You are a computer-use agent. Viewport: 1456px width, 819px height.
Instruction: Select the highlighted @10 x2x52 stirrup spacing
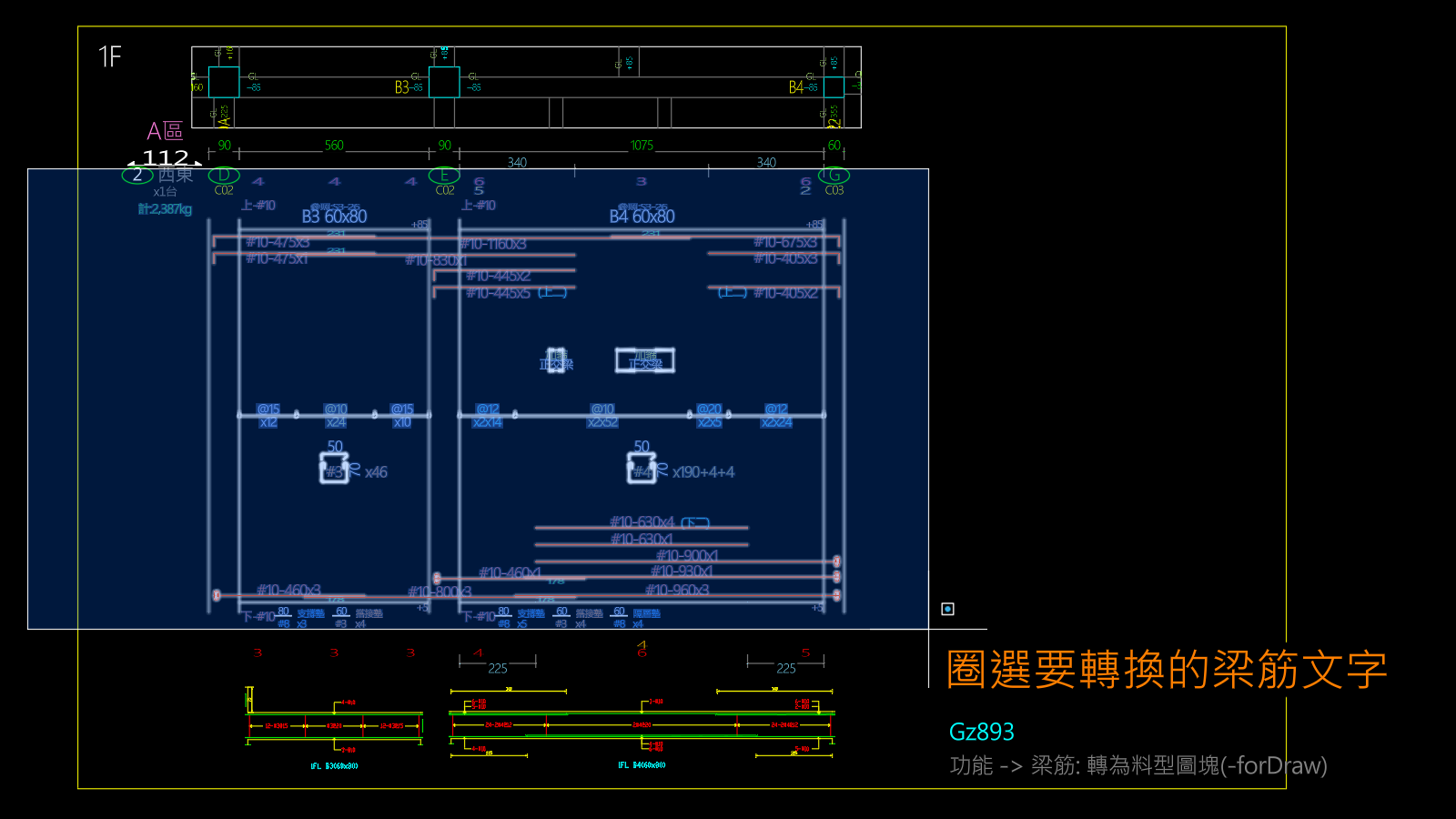tap(602, 416)
